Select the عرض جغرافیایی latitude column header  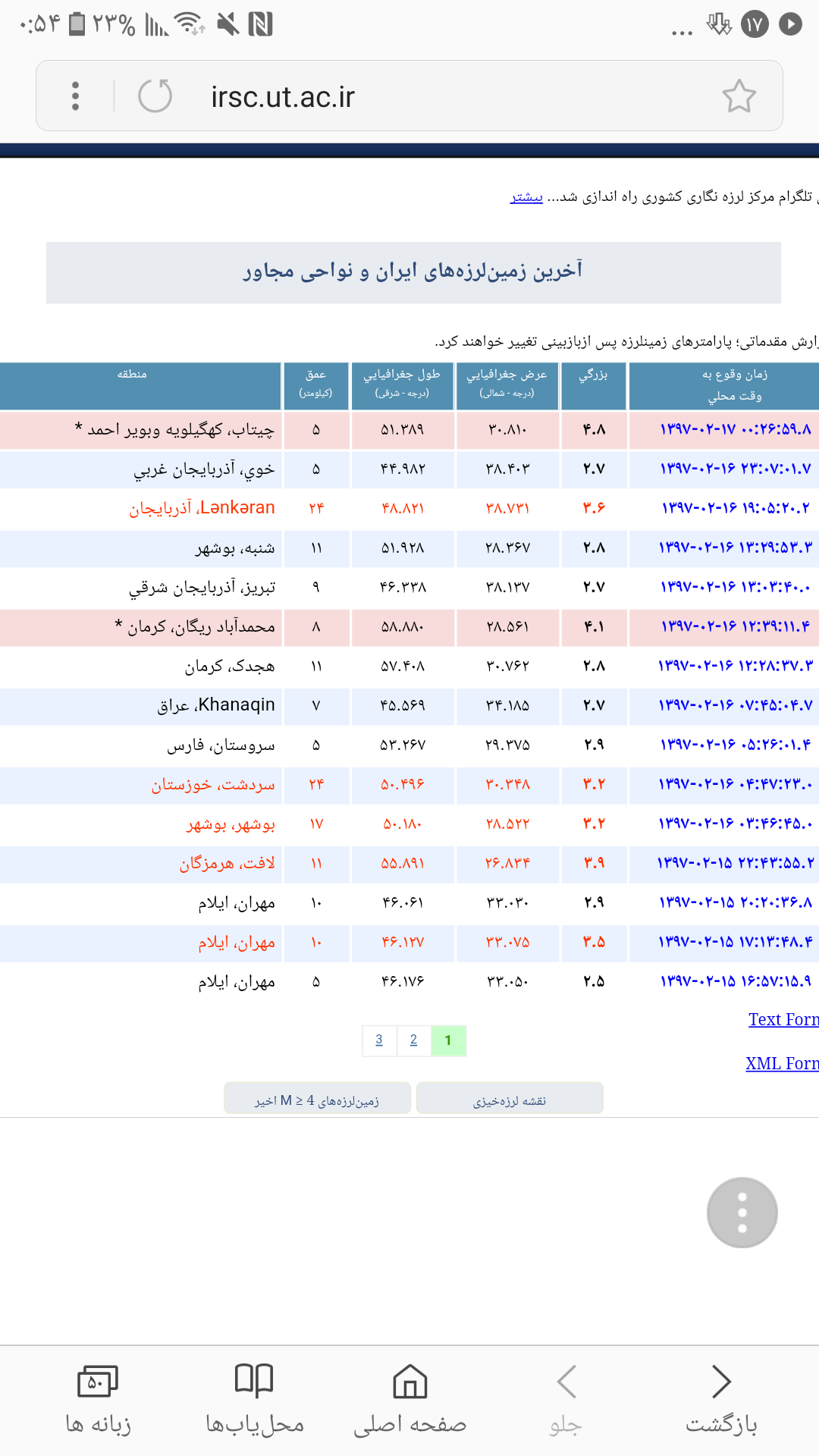pyautogui.click(x=507, y=386)
